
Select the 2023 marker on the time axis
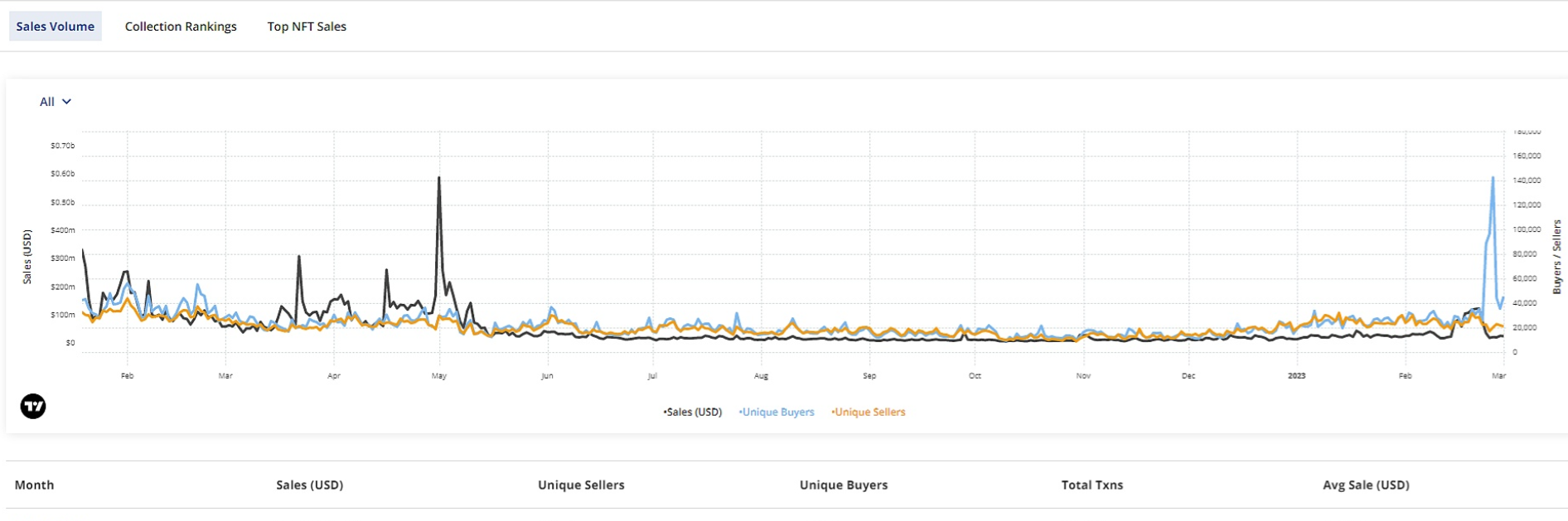point(1296,376)
